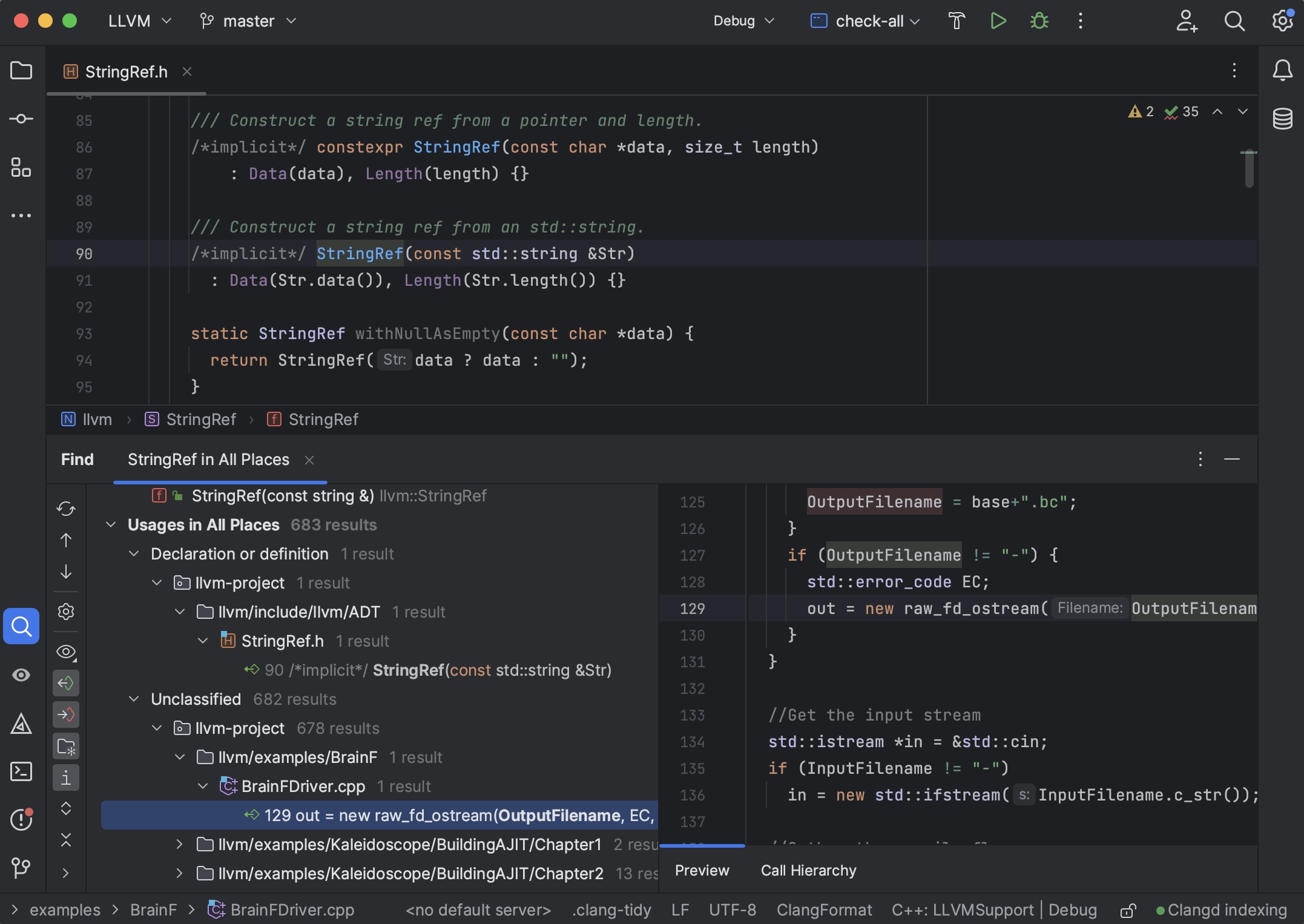Viewport: 1304px width, 924px height.
Task: Open Find panel options menu
Action: point(1200,460)
